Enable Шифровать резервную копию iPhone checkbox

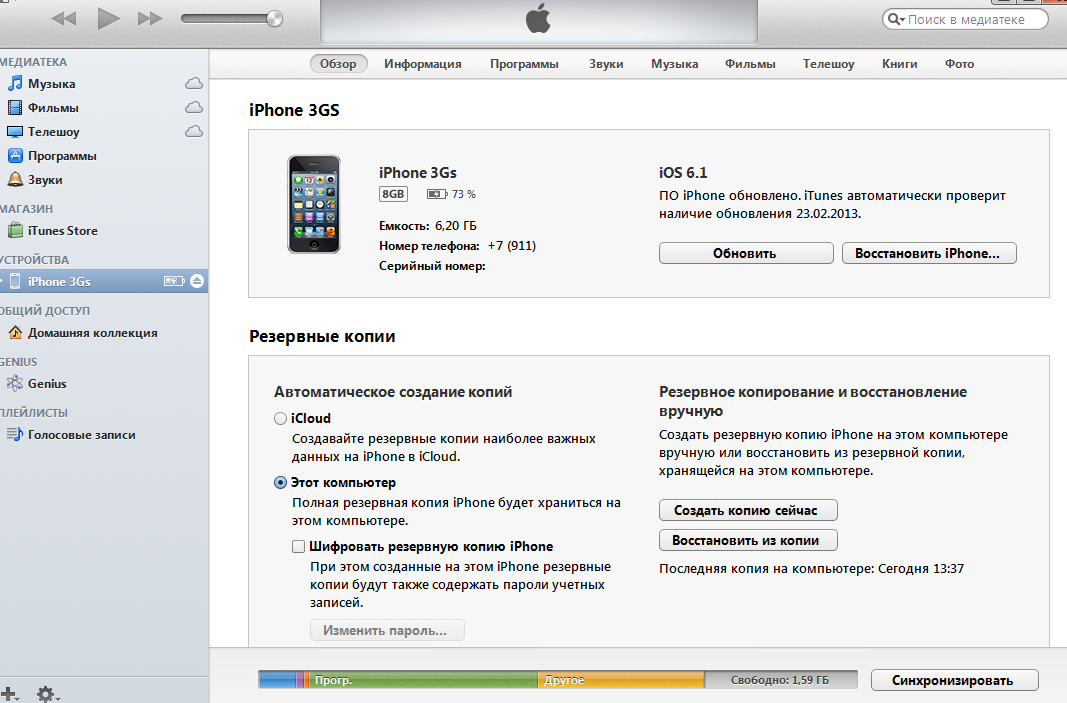click(298, 546)
